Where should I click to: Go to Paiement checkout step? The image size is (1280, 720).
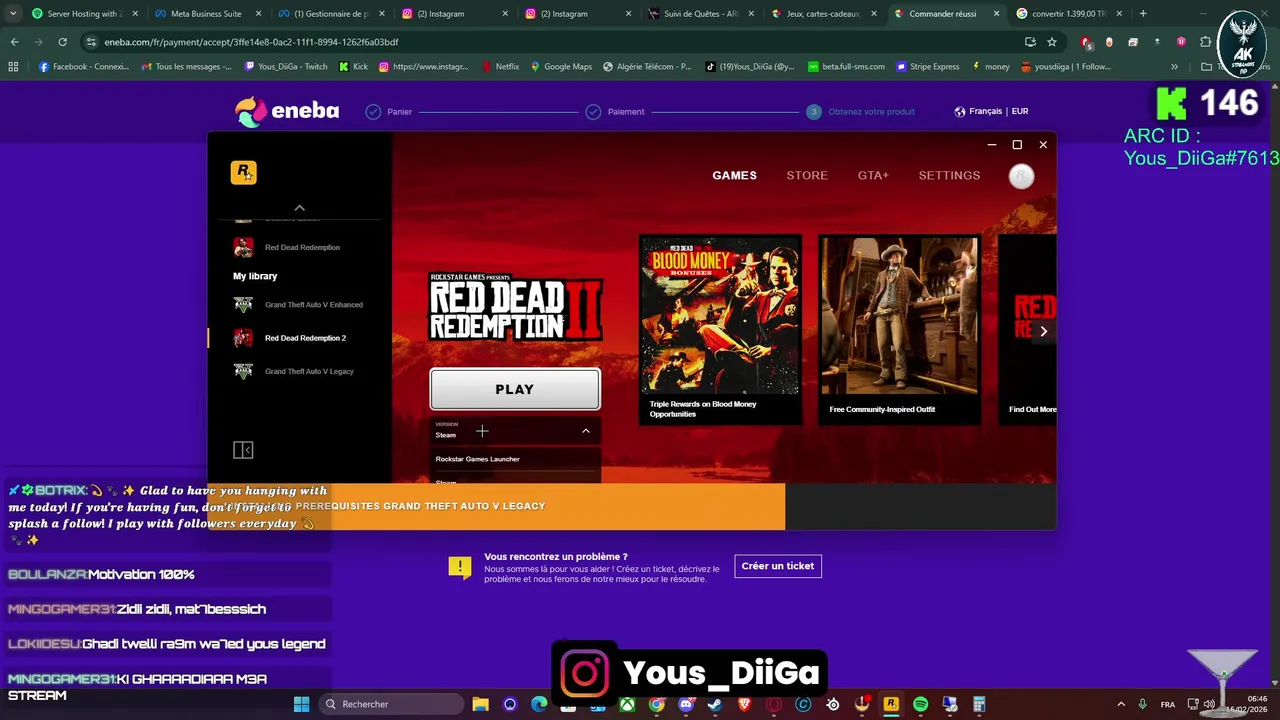(x=615, y=112)
